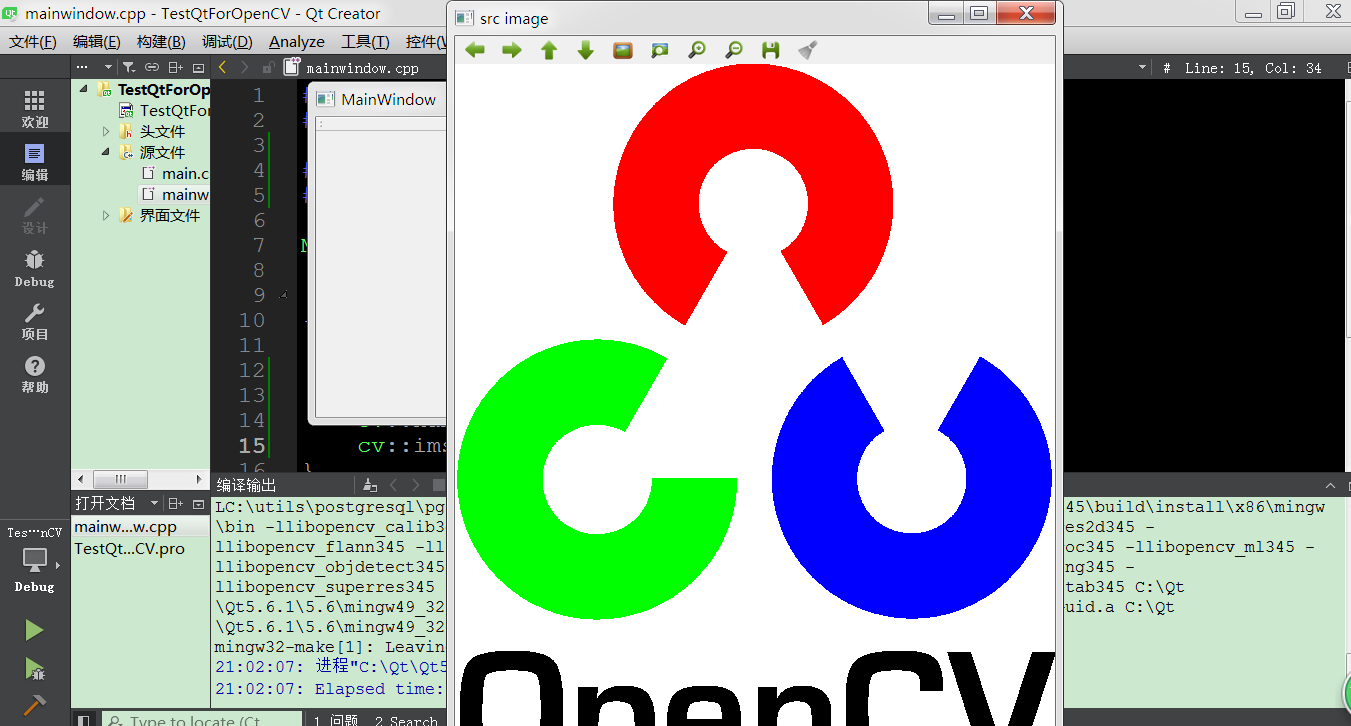Image resolution: width=1351 pixels, height=726 pixels.
Task: Pan up in src image window
Action: [549, 50]
